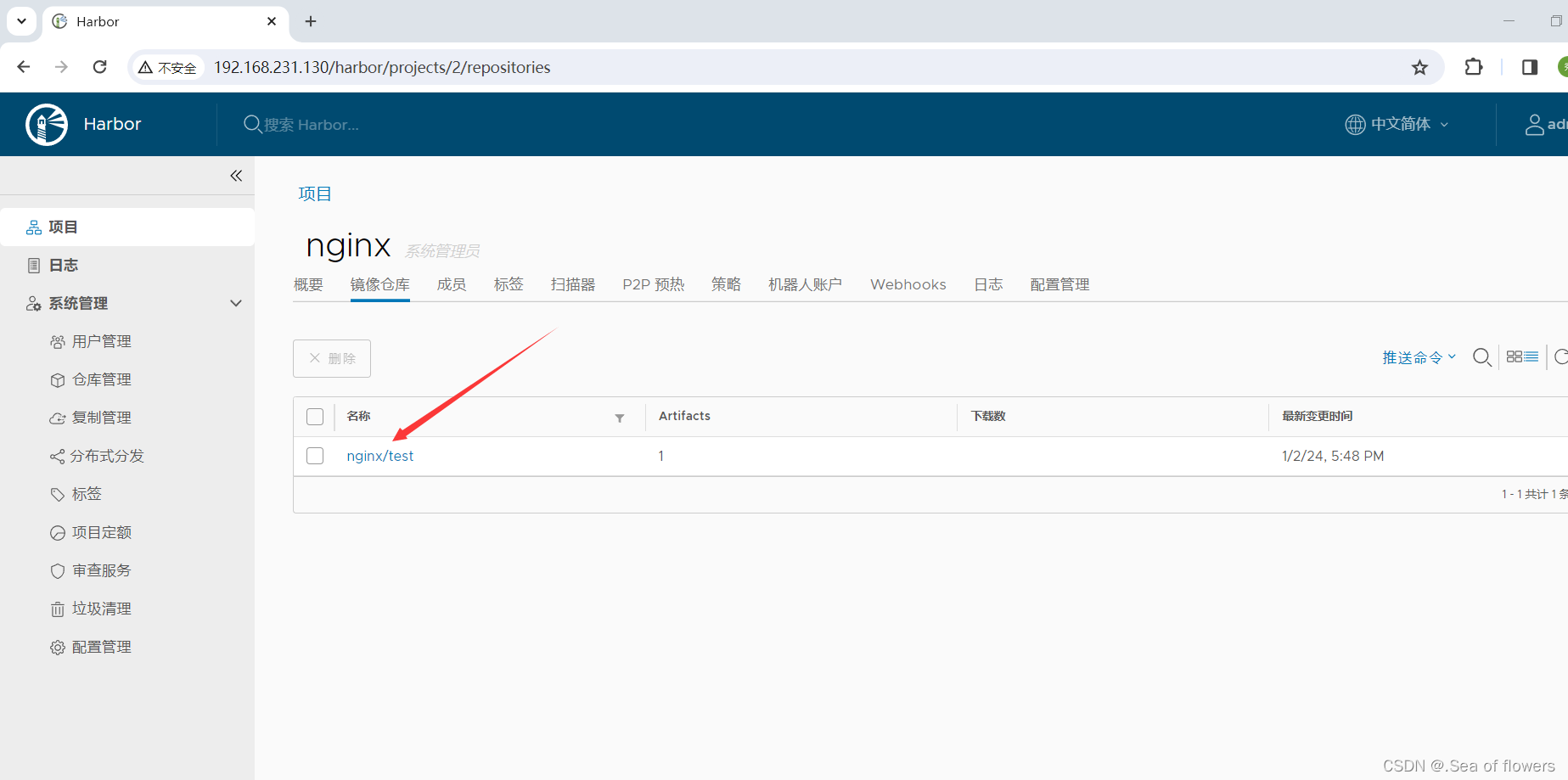Viewport: 1568px width, 780px height.
Task: Click the address bar URL
Action: 382,67
